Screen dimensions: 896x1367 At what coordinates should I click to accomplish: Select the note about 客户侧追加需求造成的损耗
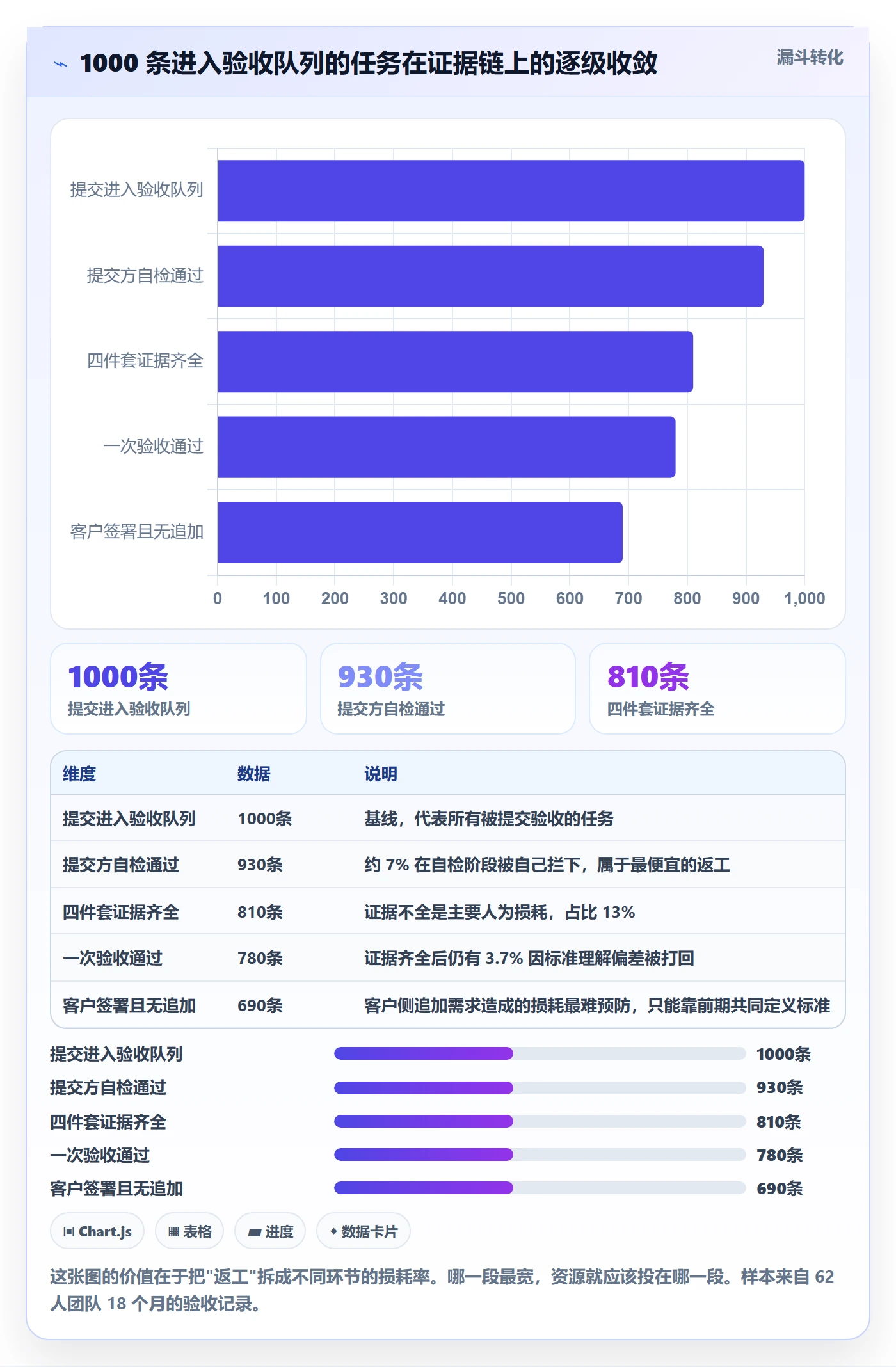click(597, 1005)
